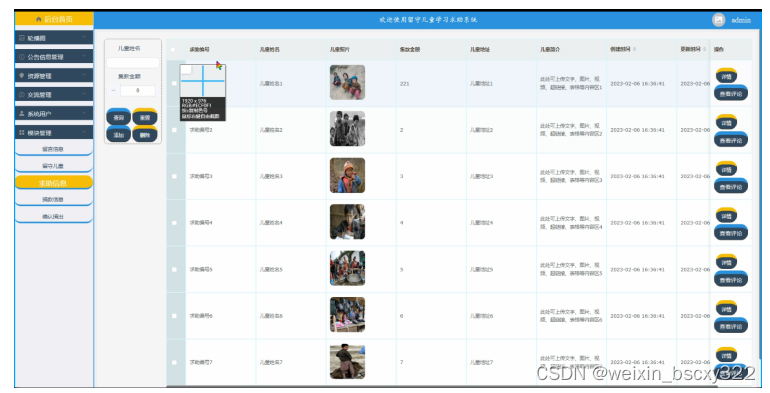Check the row checkbox for 求助编号3
The image size is (770, 393).
coord(174,176)
